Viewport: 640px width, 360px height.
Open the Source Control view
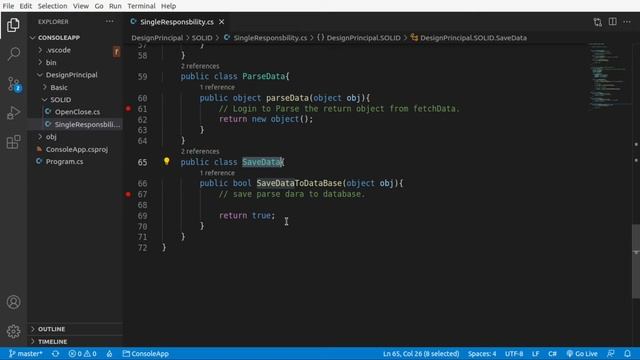click(x=13, y=84)
